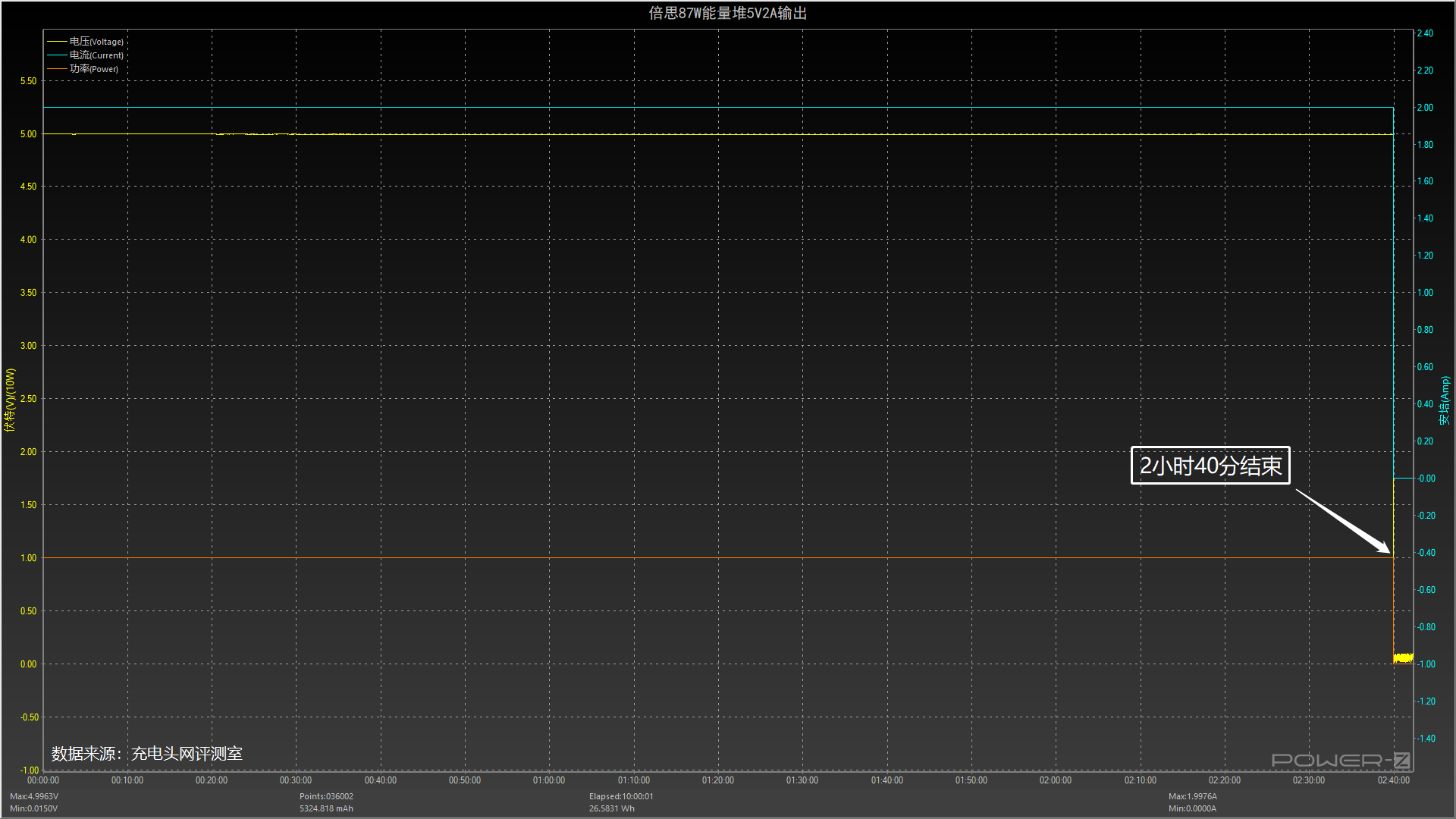Click the 5.00 left voltage axis tick
1456x819 pixels.
click(28, 134)
